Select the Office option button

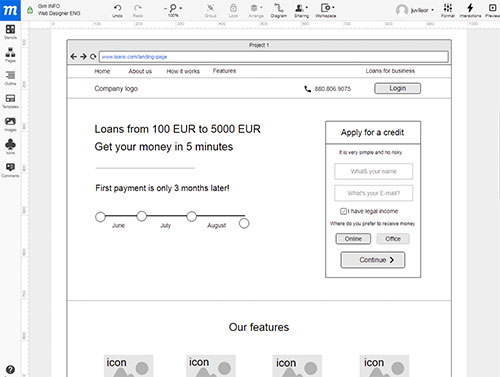click(x=393, y=239)
